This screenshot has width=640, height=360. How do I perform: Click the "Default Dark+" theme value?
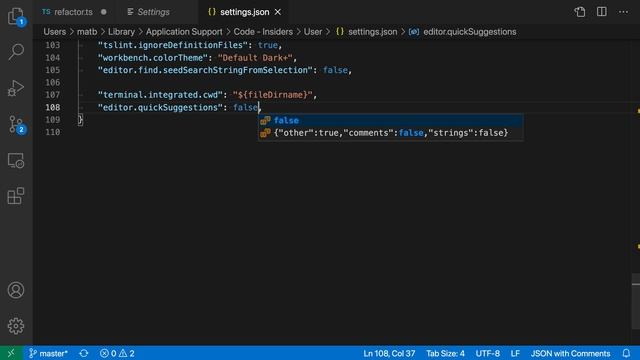point(255,58)
